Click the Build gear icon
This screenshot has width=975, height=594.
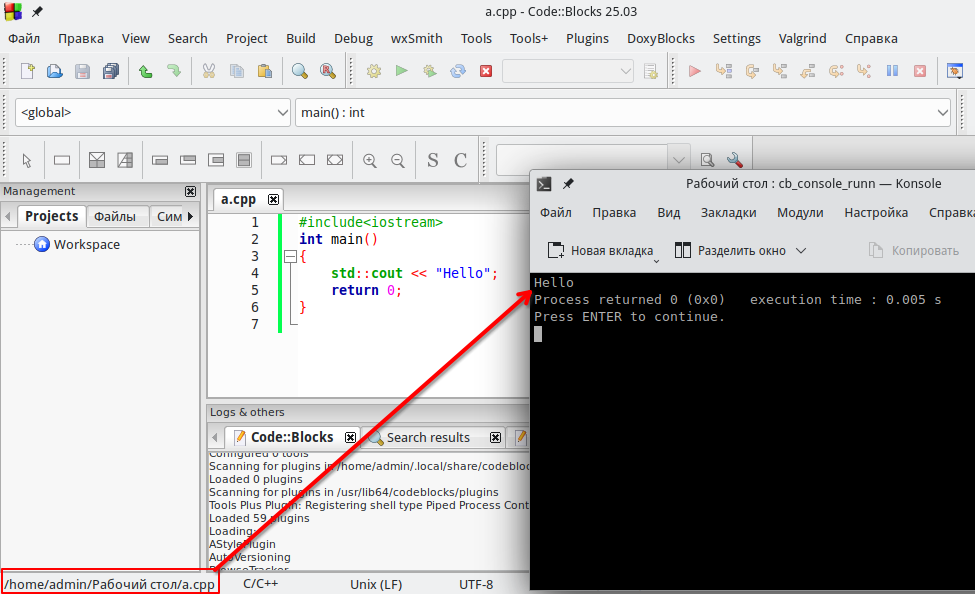pos(374,71)
